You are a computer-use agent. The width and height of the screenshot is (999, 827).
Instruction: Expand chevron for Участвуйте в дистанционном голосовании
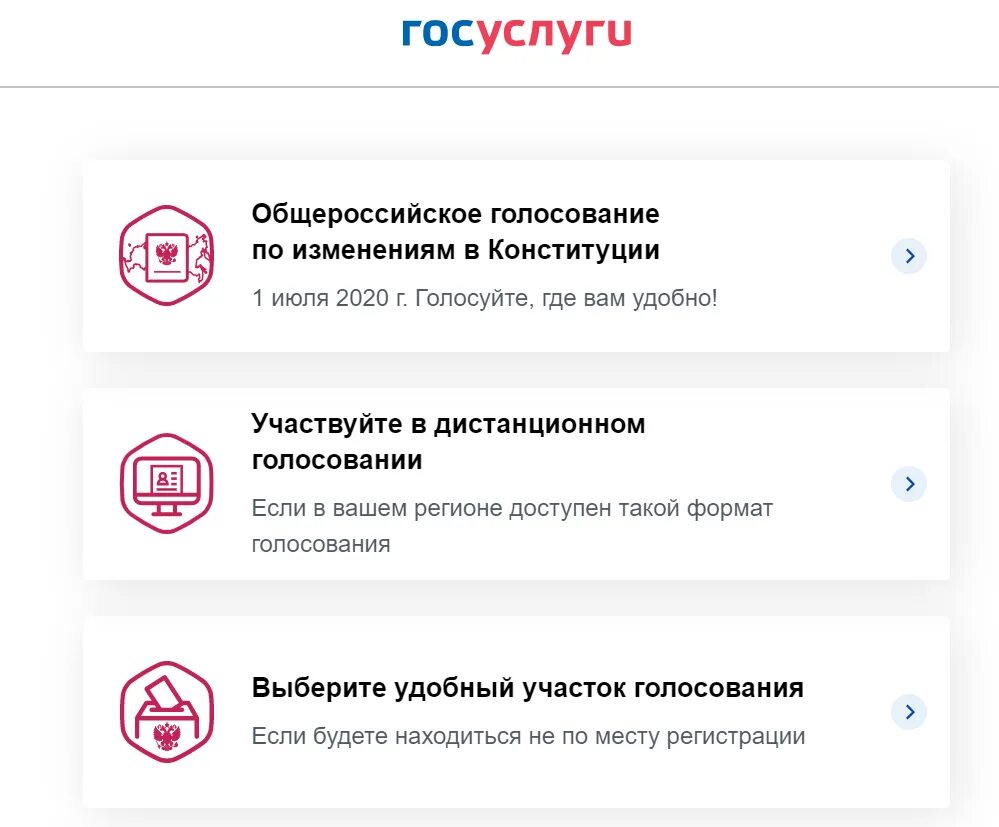[909, 484]
